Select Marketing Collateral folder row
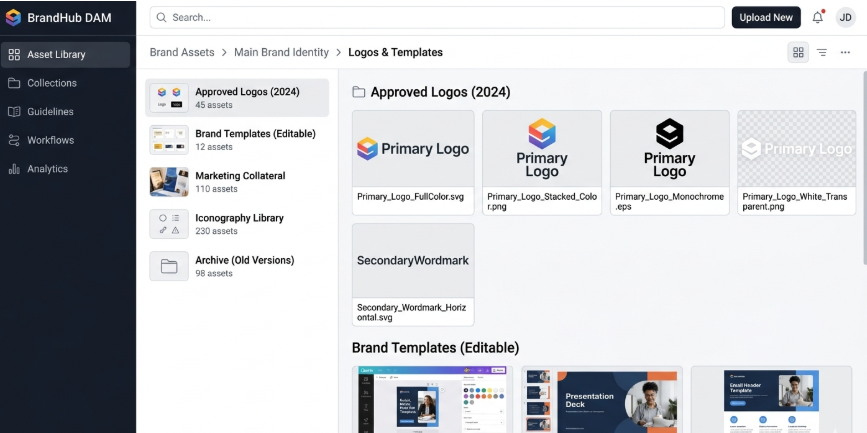Image resolution: width=867 pixels, height=433 pixels. pos(237,182)
